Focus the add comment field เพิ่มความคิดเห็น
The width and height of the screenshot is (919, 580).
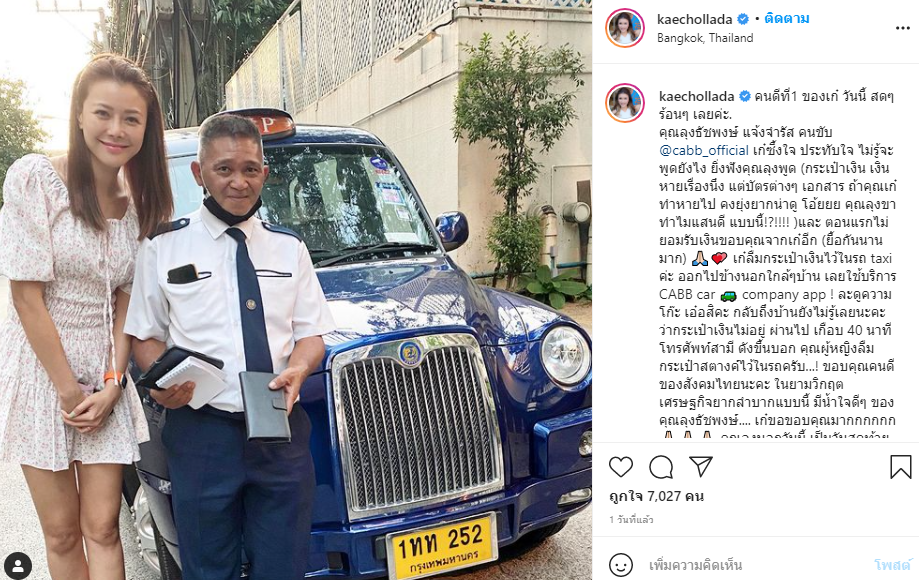[756, 565]
